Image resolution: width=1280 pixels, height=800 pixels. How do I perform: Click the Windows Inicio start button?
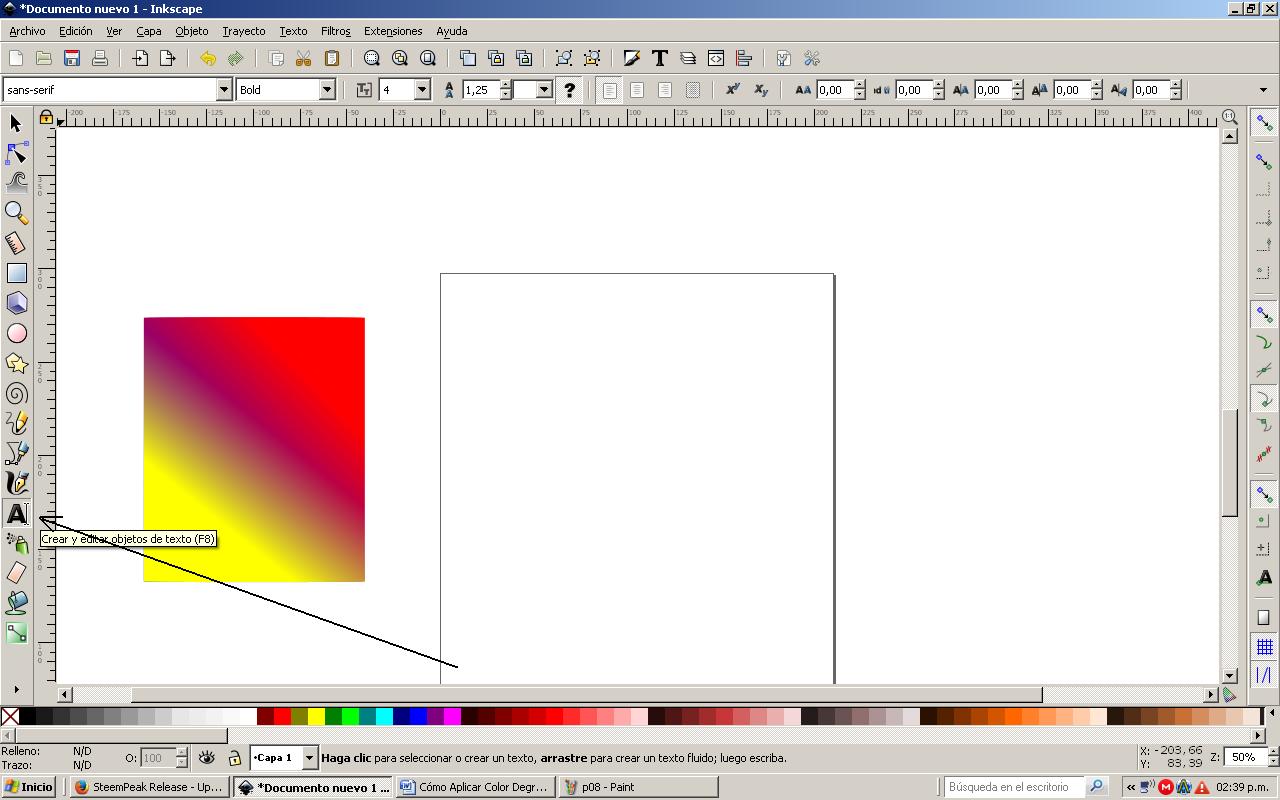tap(29, 787)
